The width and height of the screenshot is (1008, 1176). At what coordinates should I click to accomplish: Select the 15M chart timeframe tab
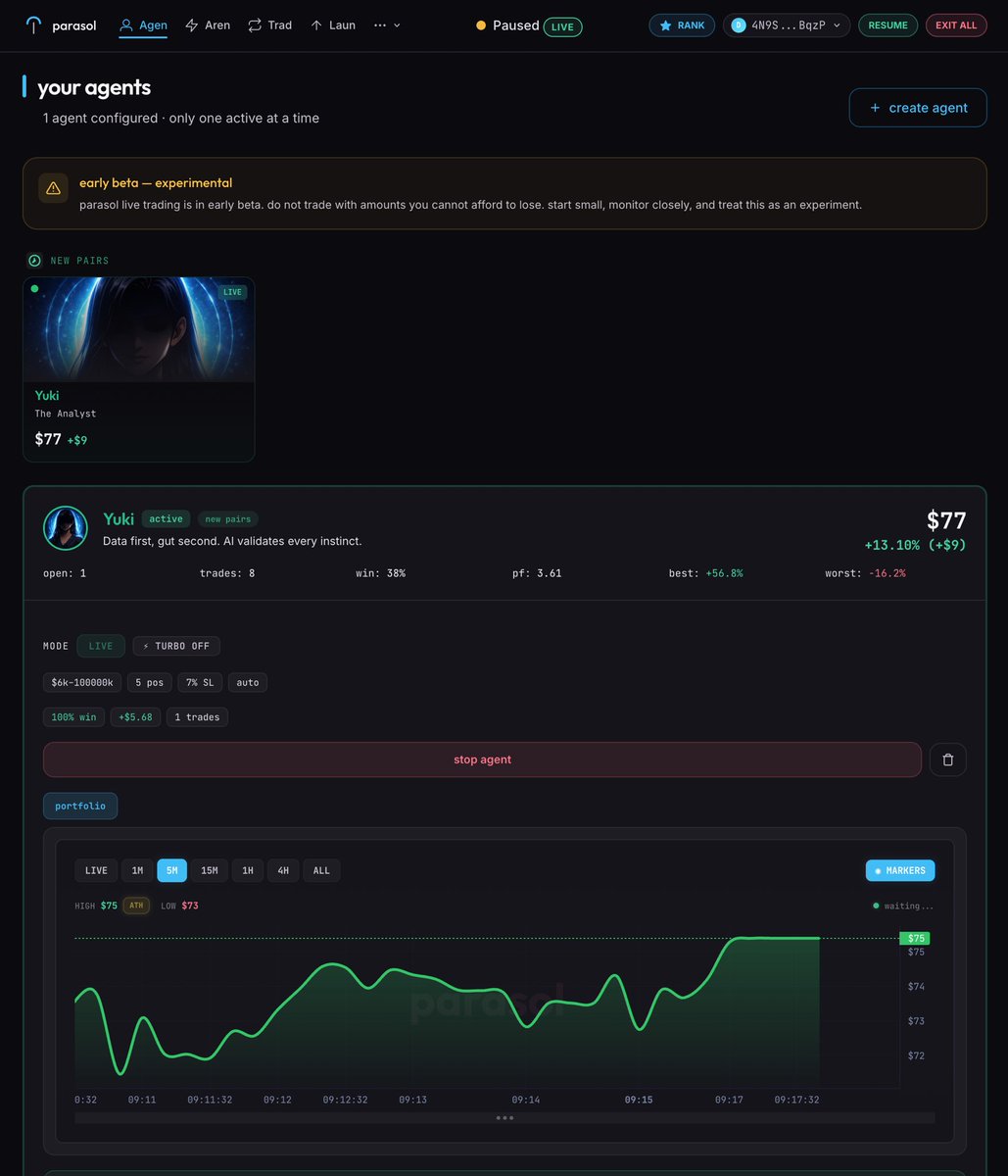click(x=209, y=870)
